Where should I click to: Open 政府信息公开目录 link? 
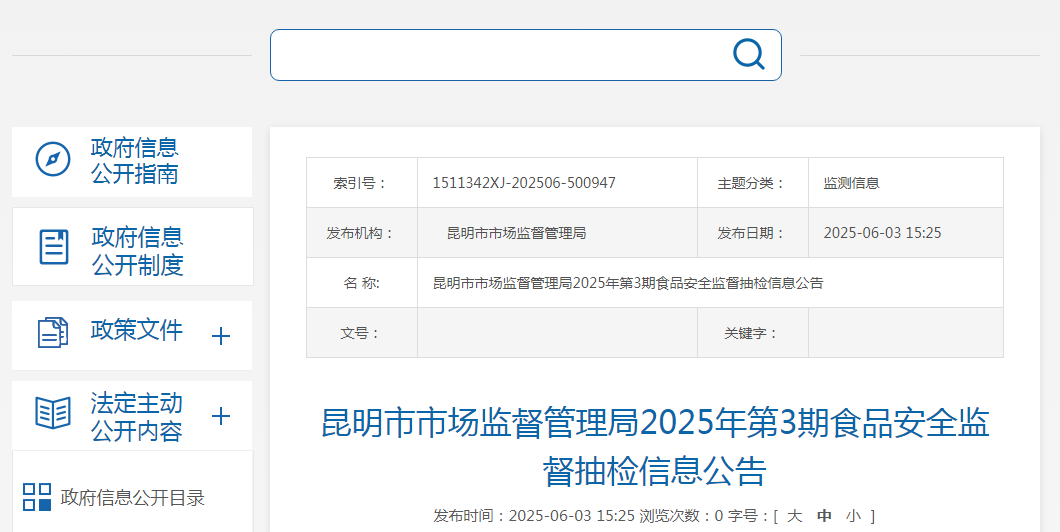[x=132, y=498]
